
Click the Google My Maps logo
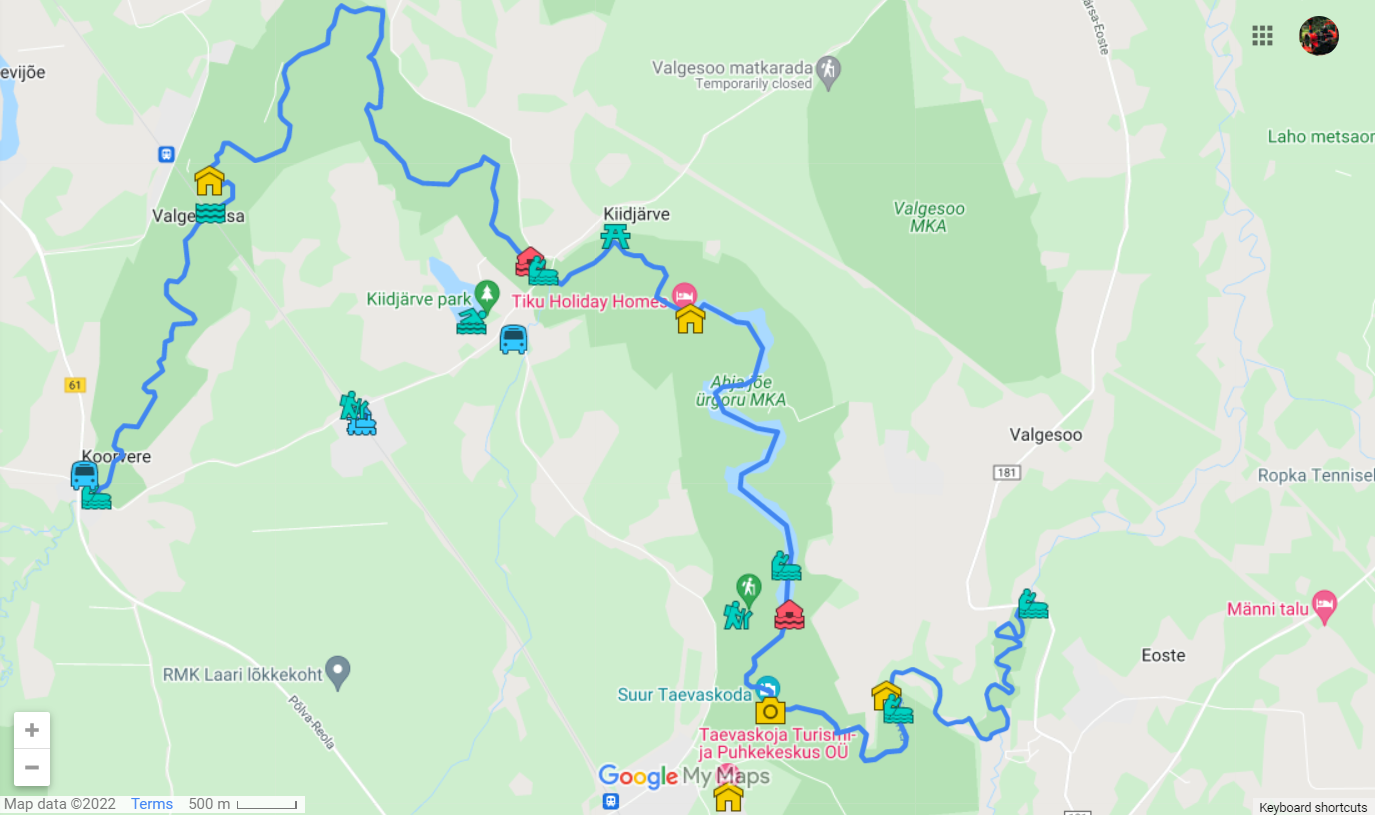684,776
